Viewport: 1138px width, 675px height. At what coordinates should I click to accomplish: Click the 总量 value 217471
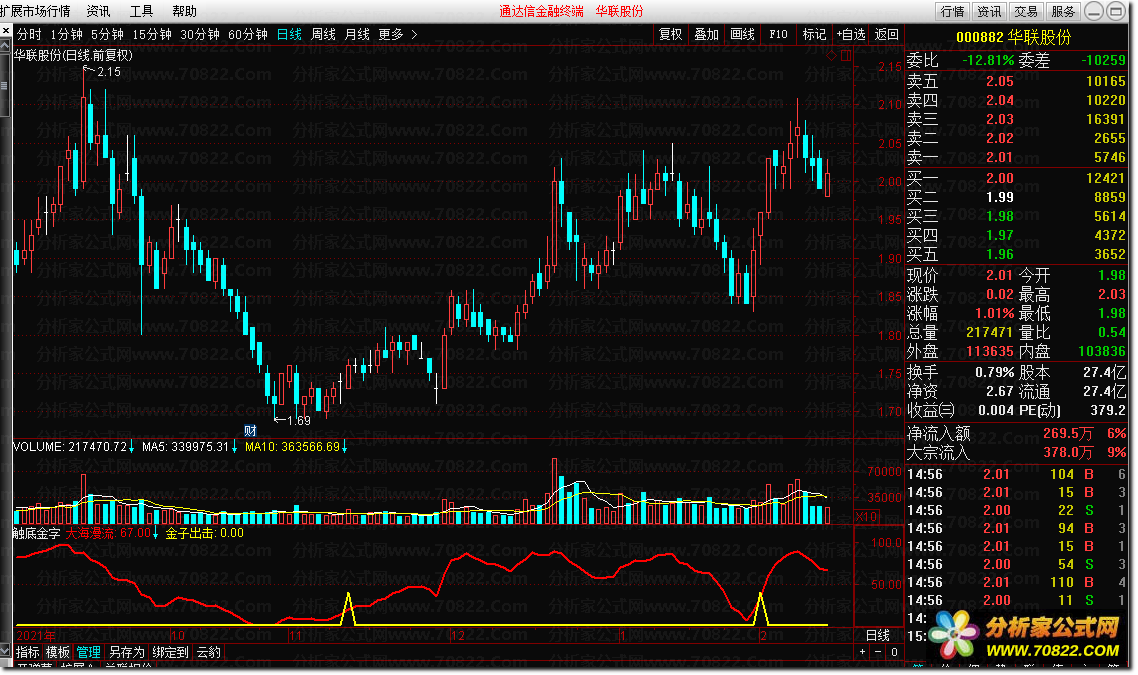988,332
